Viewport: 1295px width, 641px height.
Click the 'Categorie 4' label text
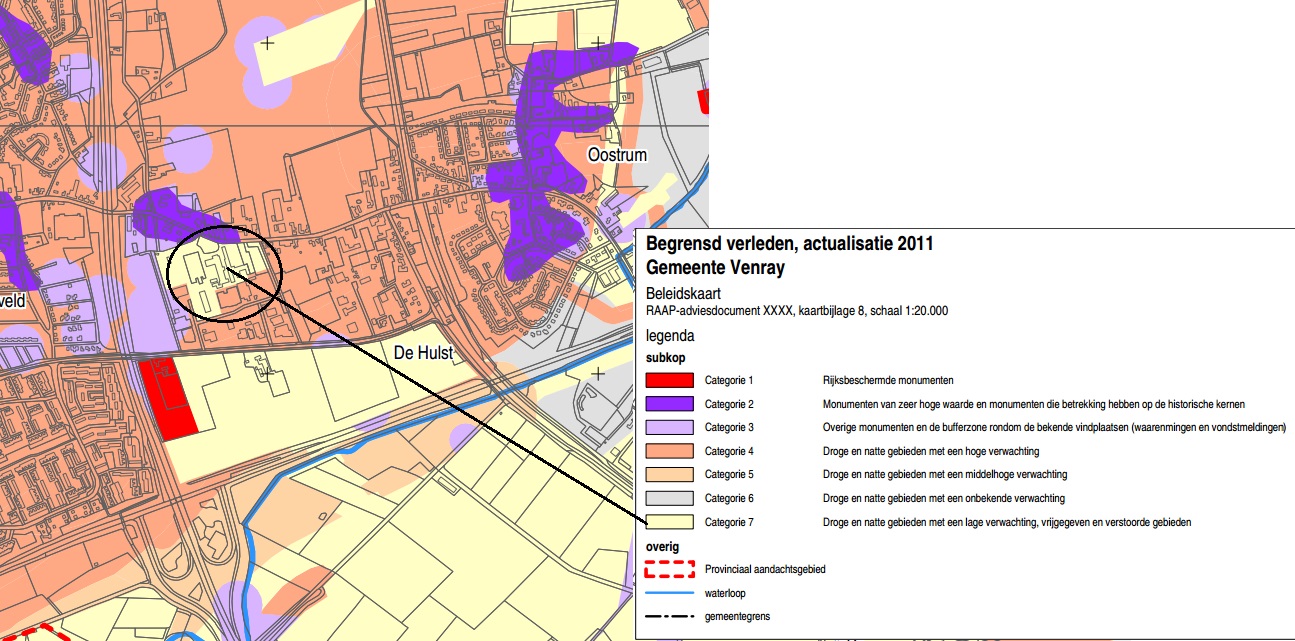[729, 451]
